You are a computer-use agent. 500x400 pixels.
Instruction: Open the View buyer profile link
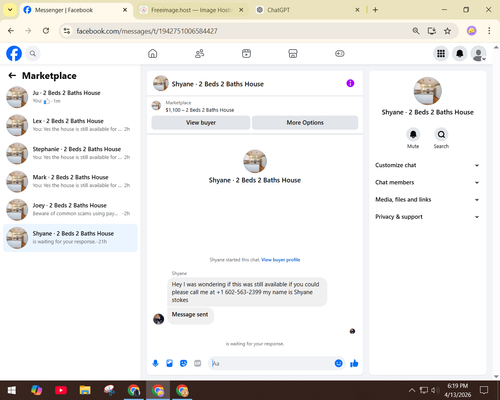click(281, 260)
